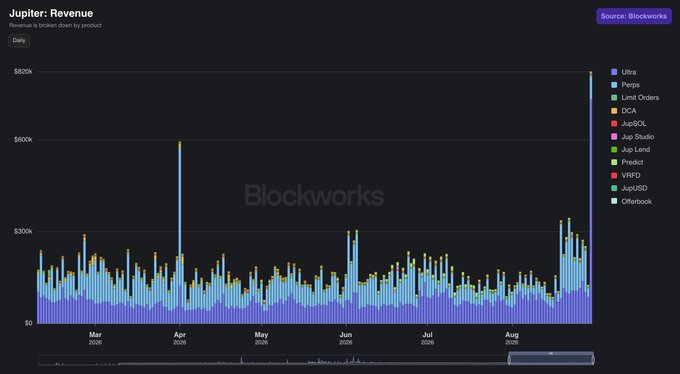Toggle the VRFD legend color swatch
680x374 pixels.
[614, 175]
